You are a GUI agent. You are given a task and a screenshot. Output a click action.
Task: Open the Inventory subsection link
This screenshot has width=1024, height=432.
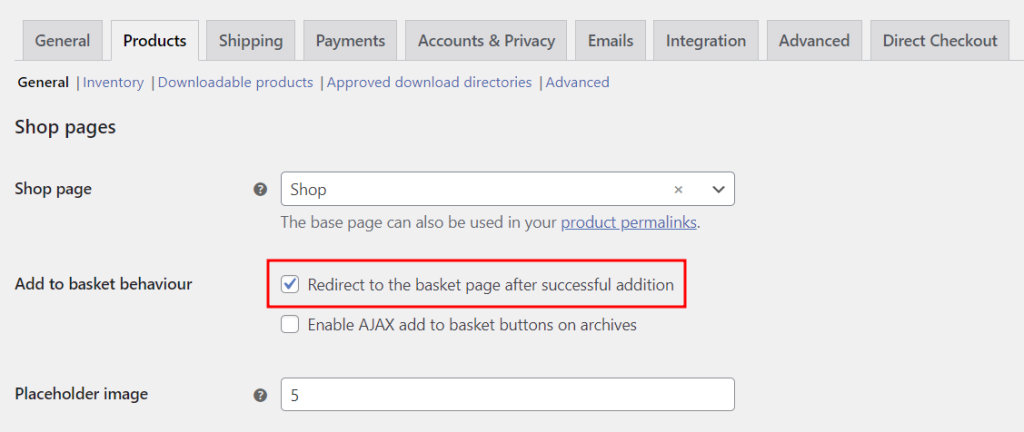113,82
